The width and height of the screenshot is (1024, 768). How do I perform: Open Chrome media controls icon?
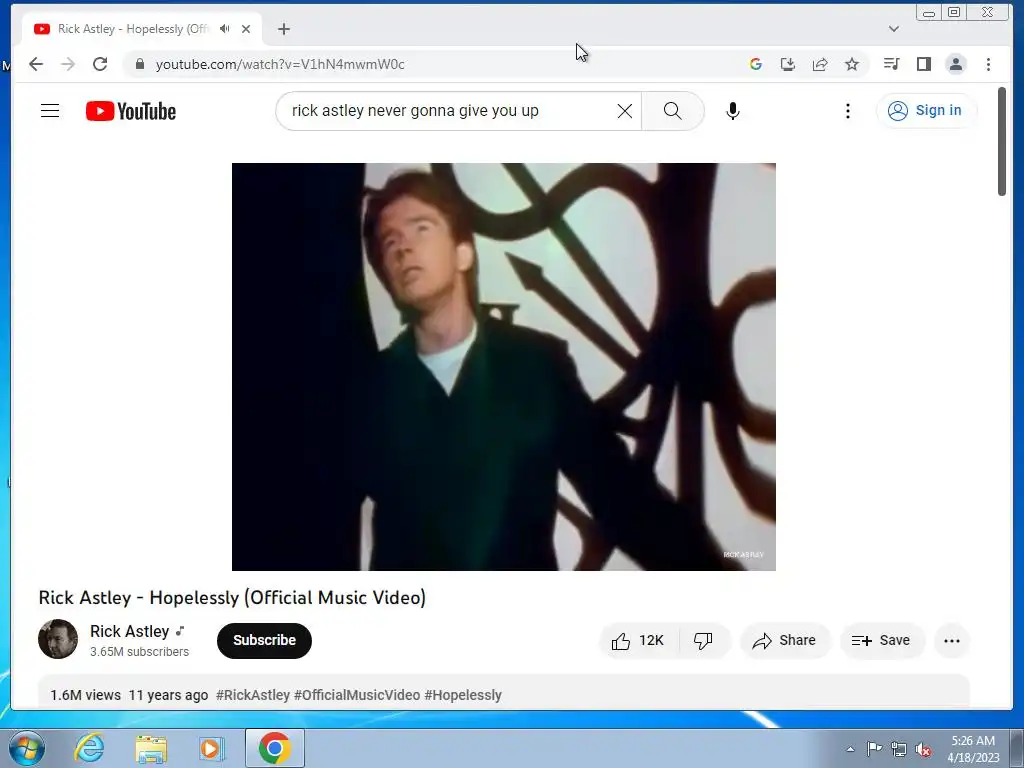click(891, 64)
